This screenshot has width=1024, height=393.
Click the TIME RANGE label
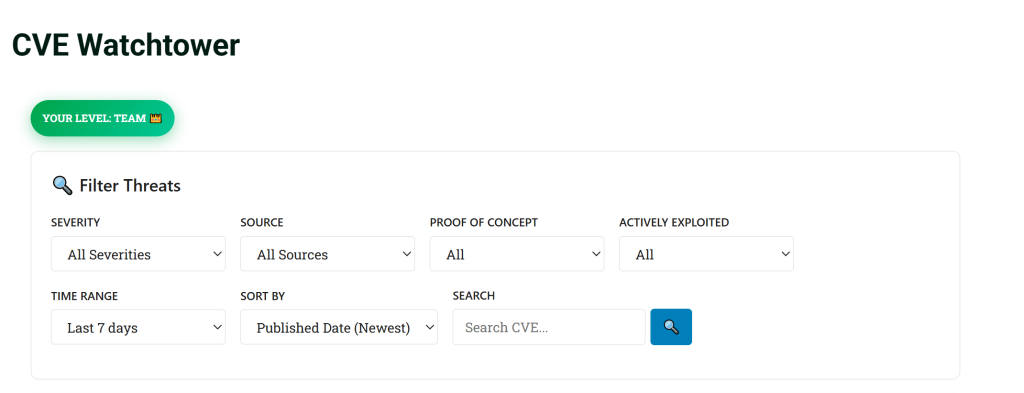pyautogui.click(x=84, y=296)
